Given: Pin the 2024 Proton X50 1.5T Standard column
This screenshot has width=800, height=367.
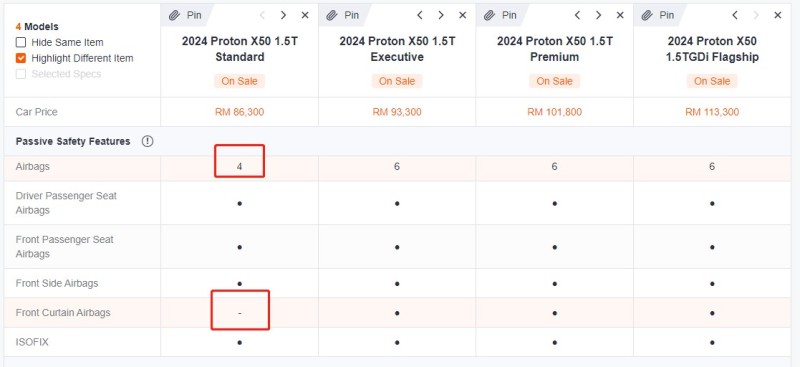Looking at the screenshot, I should (x=187, y=15).
